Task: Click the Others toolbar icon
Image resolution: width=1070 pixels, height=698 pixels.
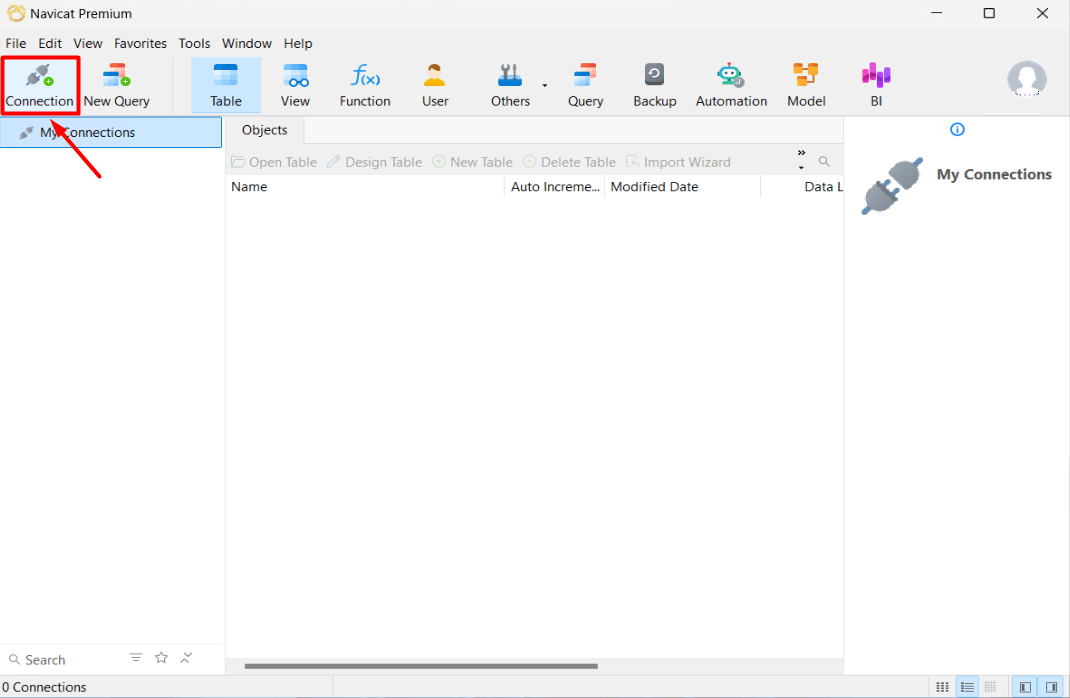Action: [510, 85]
